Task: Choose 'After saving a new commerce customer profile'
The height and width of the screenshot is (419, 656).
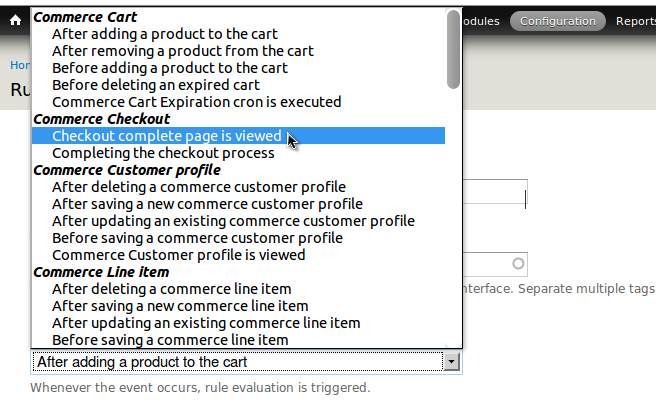Action: click(x=207, y=204)
